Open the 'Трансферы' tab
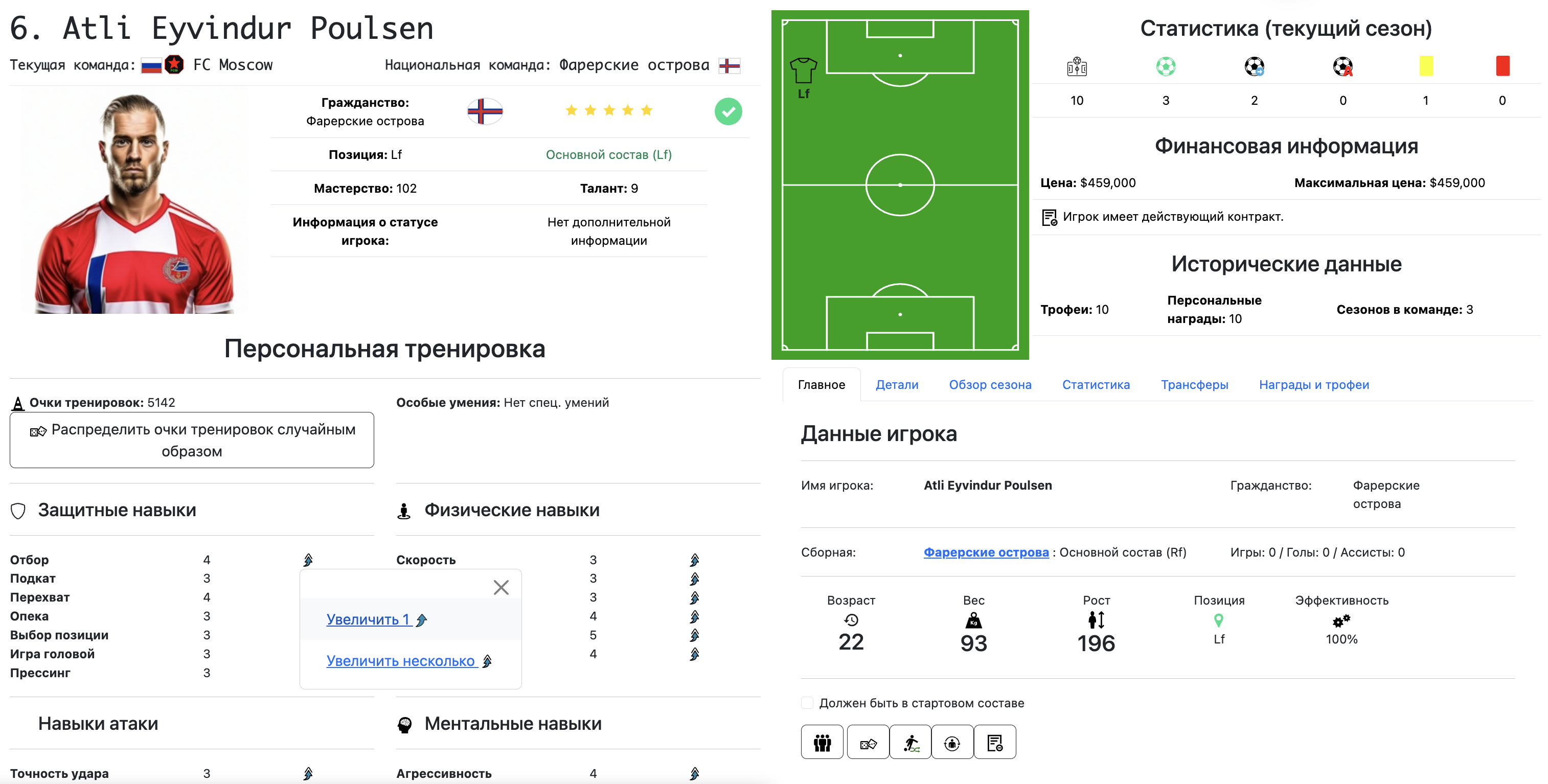Screen dimensions: 1548x784 pos(1194,384)
